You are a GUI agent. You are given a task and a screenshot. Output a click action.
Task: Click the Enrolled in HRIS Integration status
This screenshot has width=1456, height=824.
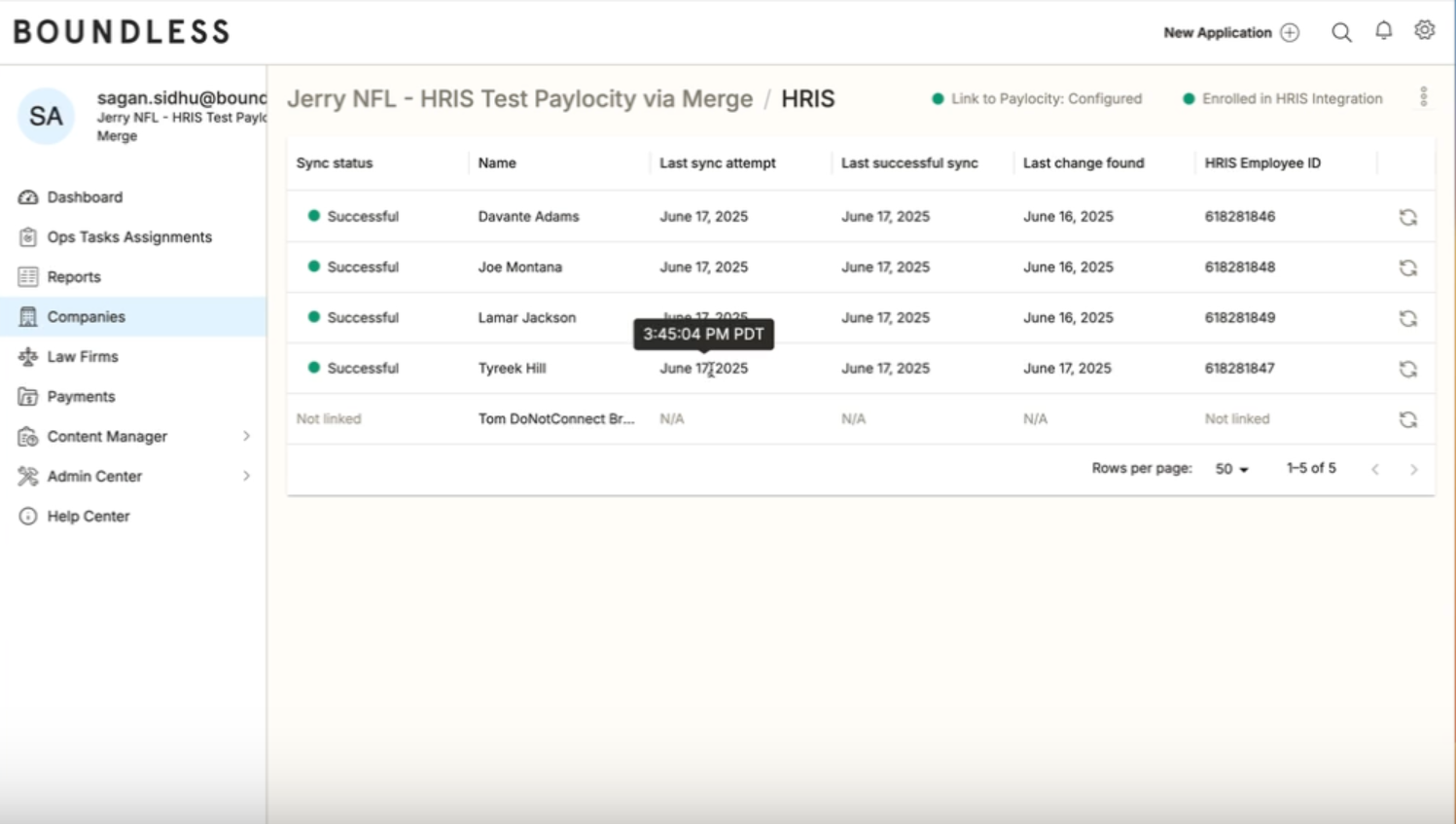1282,98
